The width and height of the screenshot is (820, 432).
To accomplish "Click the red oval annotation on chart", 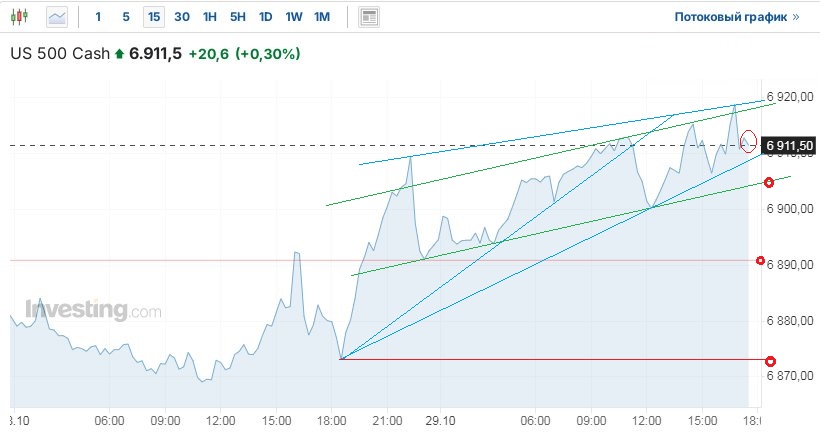I will click(748, 140).
